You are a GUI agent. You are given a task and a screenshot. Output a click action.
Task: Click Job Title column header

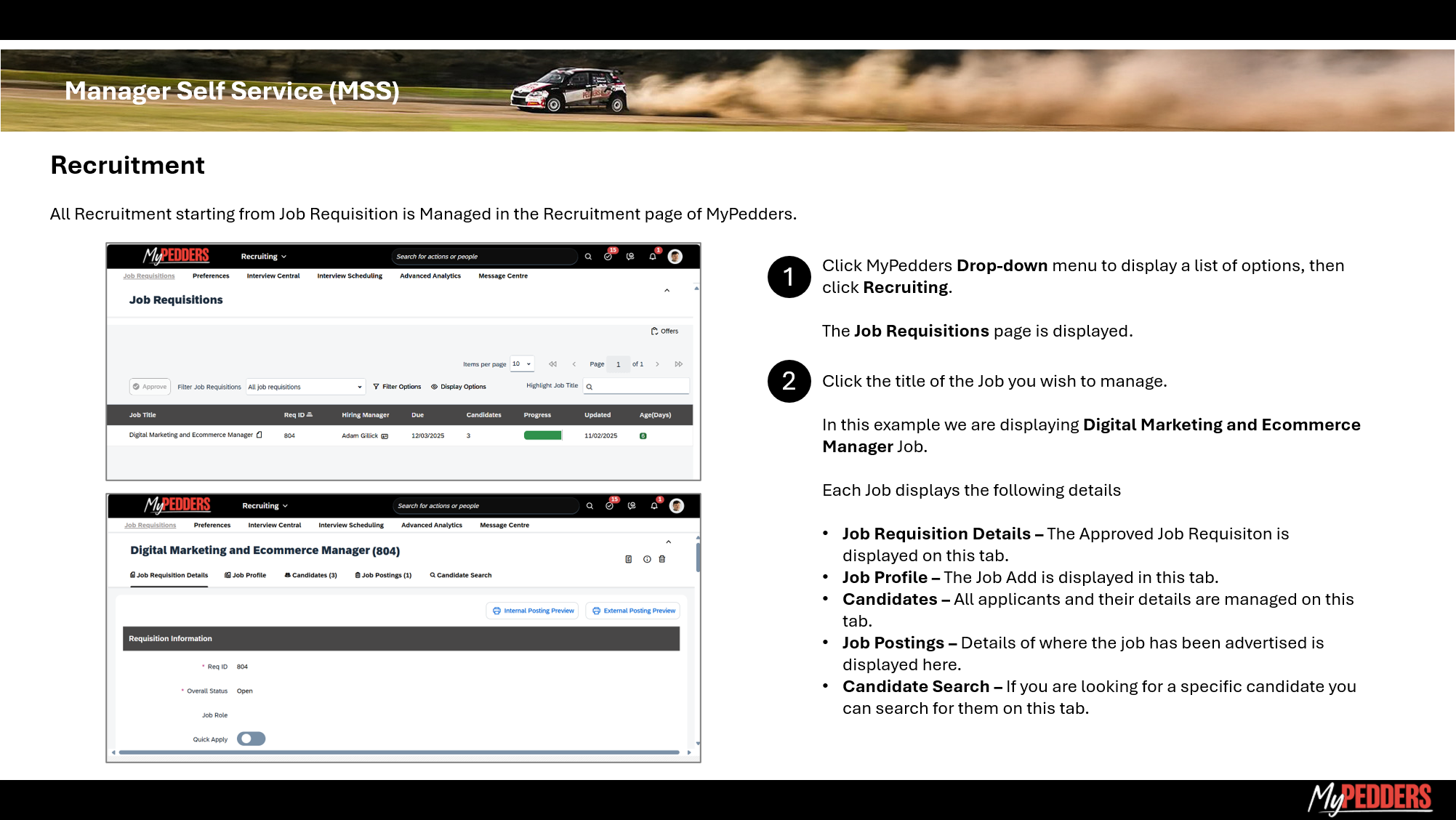pos(142,415)
